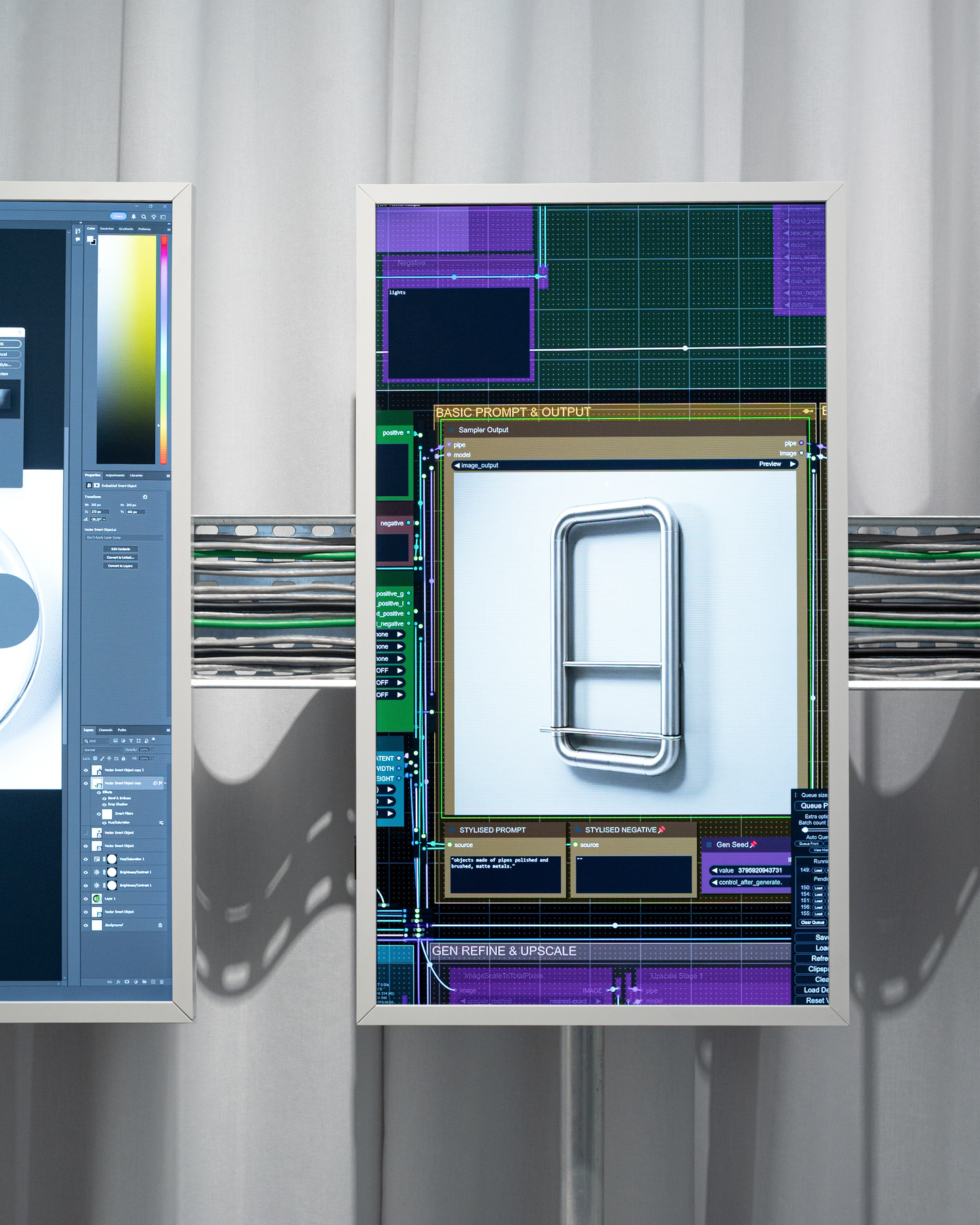Toggle Bevel & Emboss effect visibility

tap(104, 799)
